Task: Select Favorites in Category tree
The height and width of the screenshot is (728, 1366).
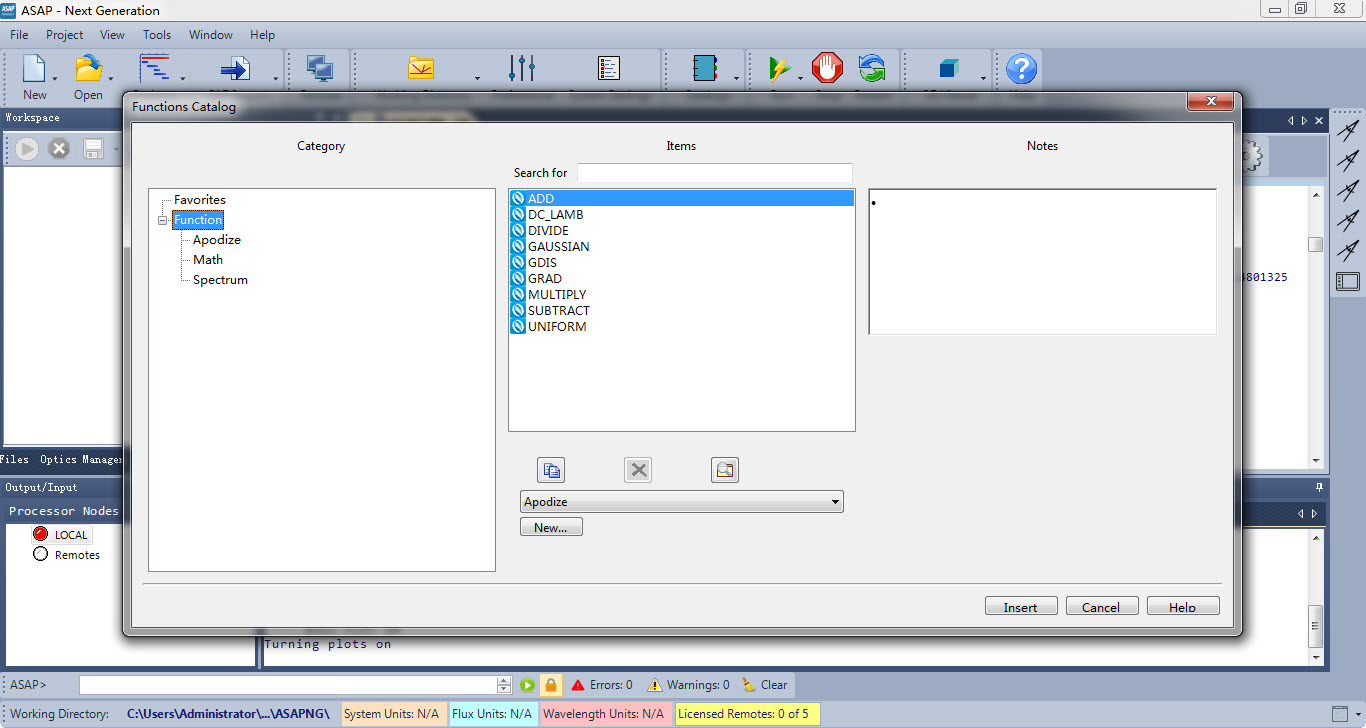Action: pos(200,200)
